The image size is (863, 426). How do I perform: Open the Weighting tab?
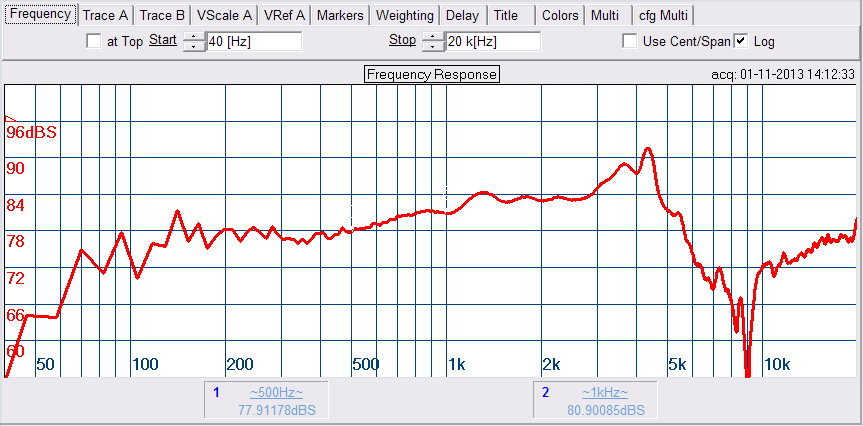click(x=406, y=15)
